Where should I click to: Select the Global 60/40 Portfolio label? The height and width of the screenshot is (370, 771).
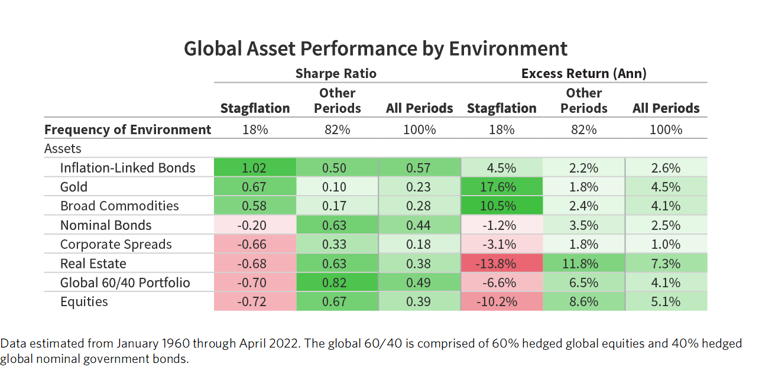pos(124,283)
